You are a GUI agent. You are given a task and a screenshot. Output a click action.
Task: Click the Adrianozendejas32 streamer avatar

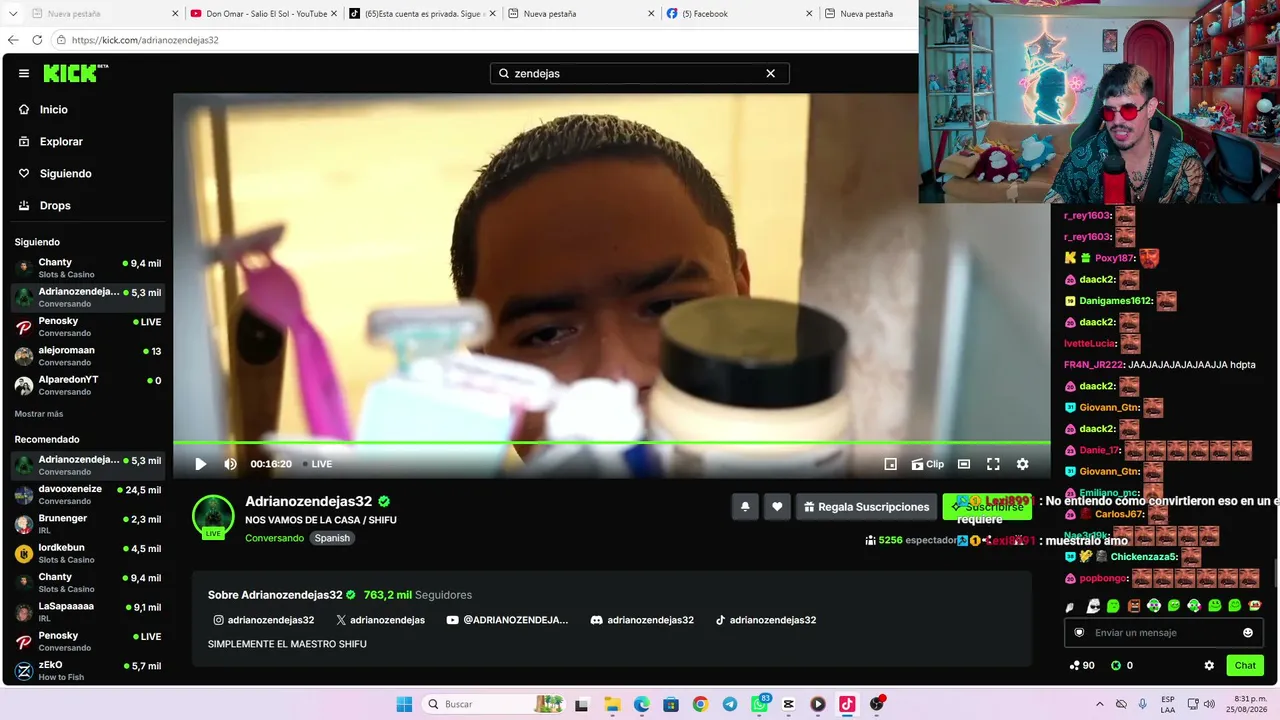[x=213, y=517]
